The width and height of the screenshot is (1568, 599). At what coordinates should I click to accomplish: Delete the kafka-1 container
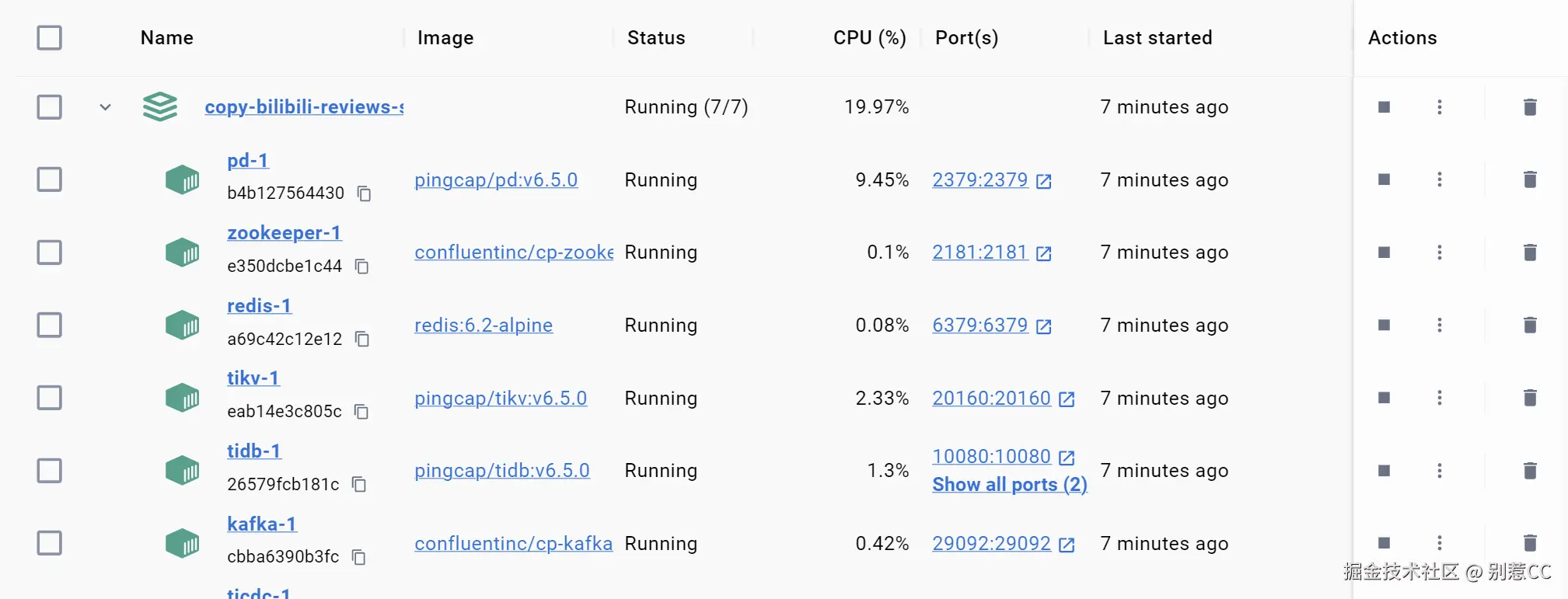point(1530,542)
